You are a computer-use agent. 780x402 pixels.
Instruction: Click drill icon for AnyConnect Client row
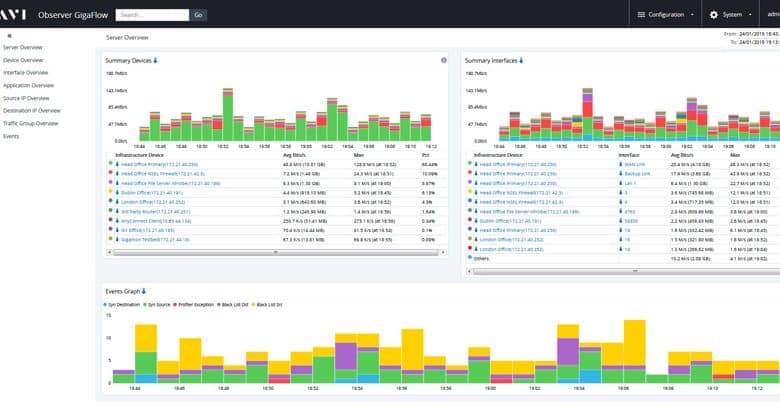pos(117,220)
